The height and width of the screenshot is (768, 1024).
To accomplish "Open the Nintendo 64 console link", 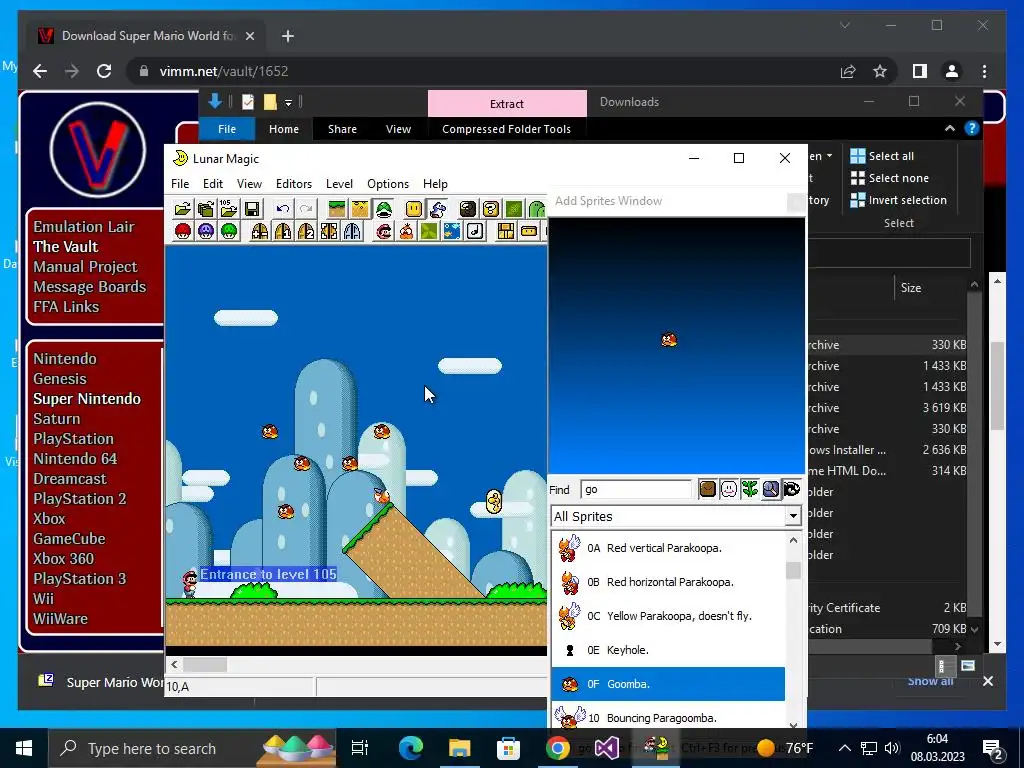I will point(75,458).
